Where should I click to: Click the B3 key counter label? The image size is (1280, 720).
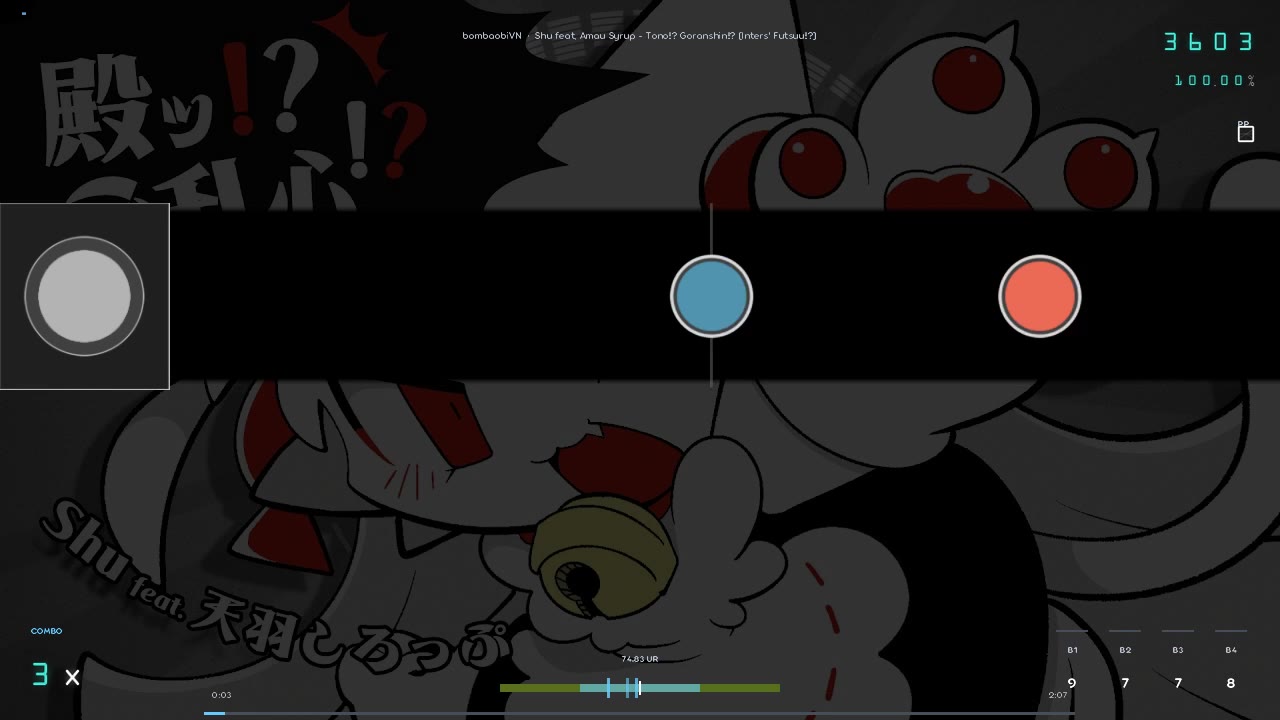coord(1178,650)
